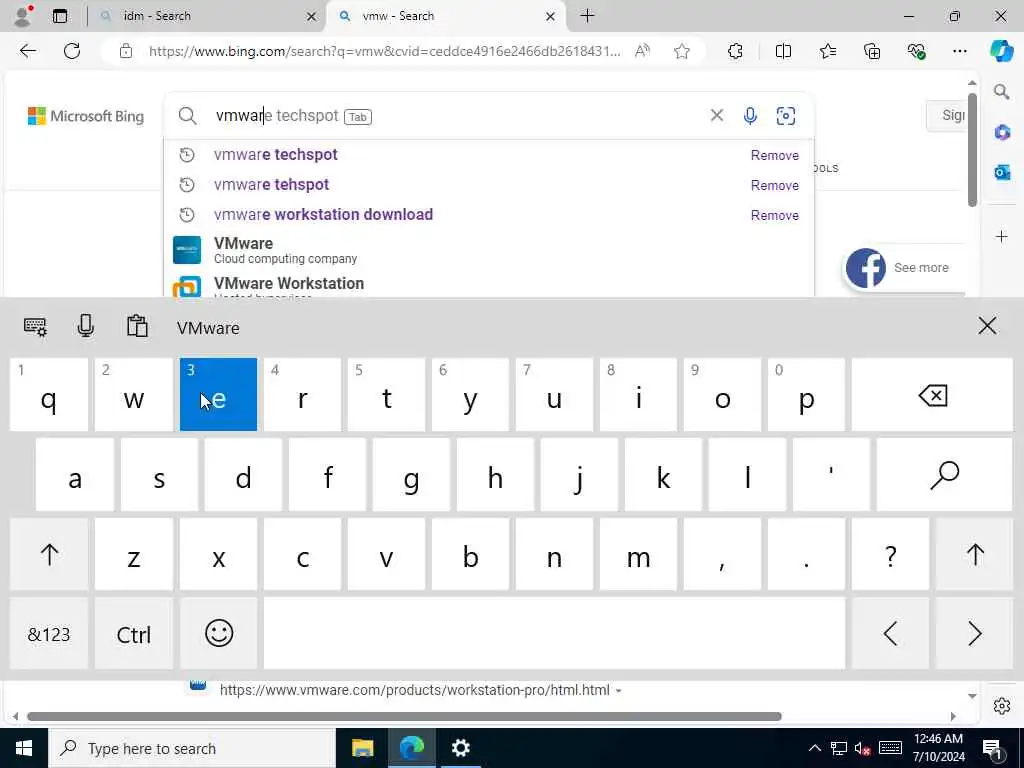1024x768 pixels.
Task: Tap the left Shift key
Action: 49,554
